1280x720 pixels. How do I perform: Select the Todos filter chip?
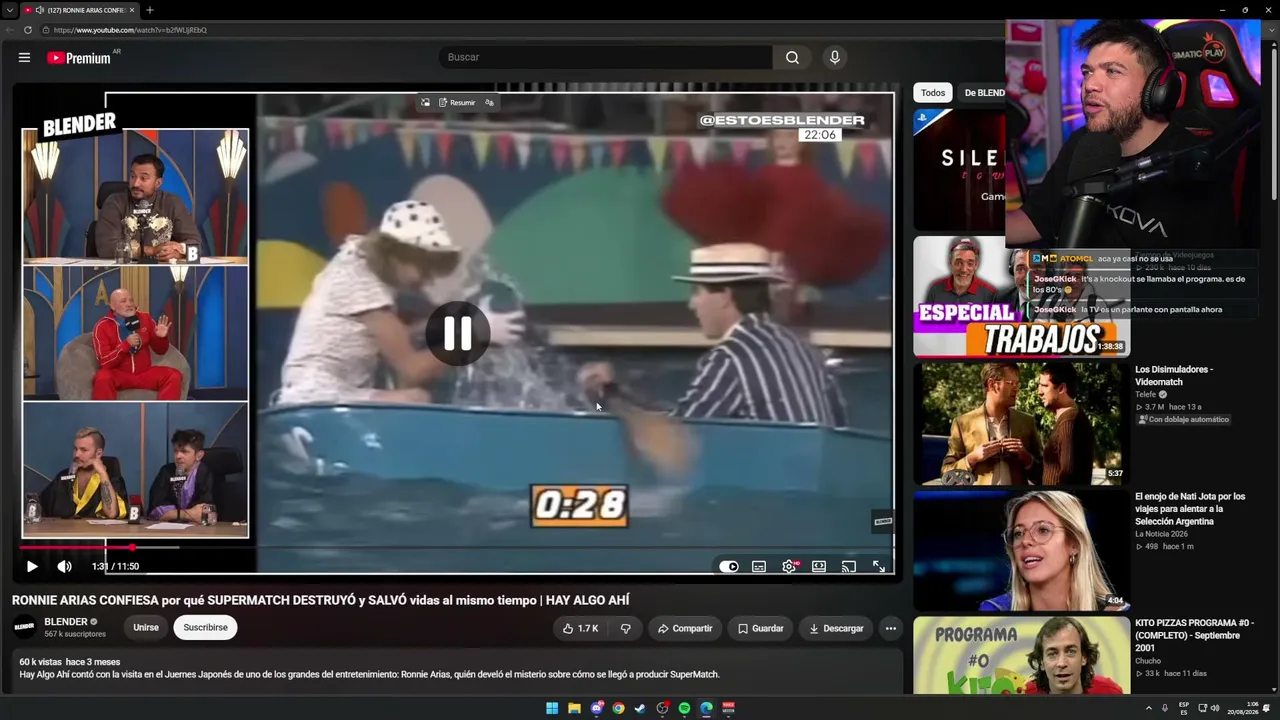pos(933,93)
